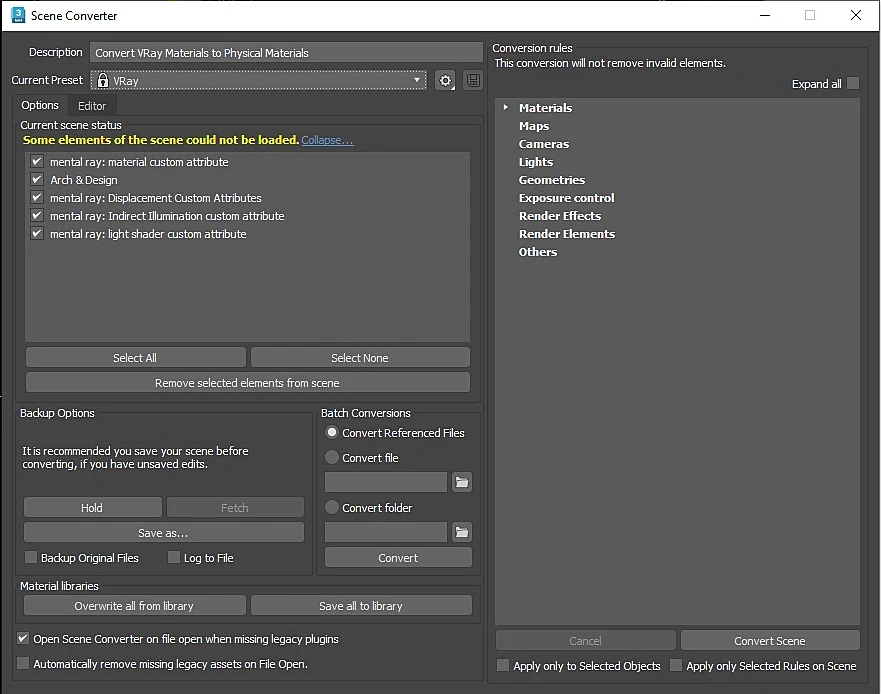
Task: Select the Exposure control rule category
Action: [566, 198]
